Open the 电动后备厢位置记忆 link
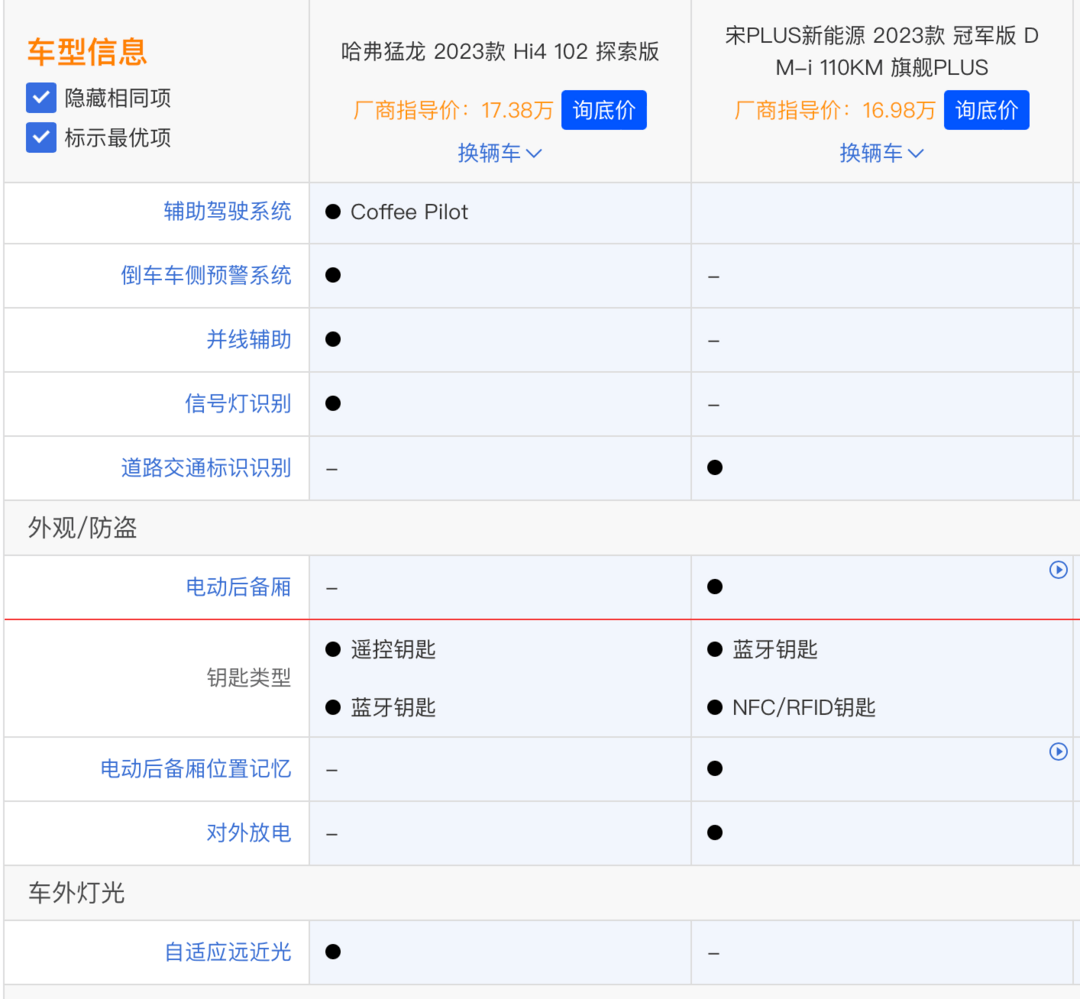The height and width of the screenshot is (999, 1080). point(196,768)
